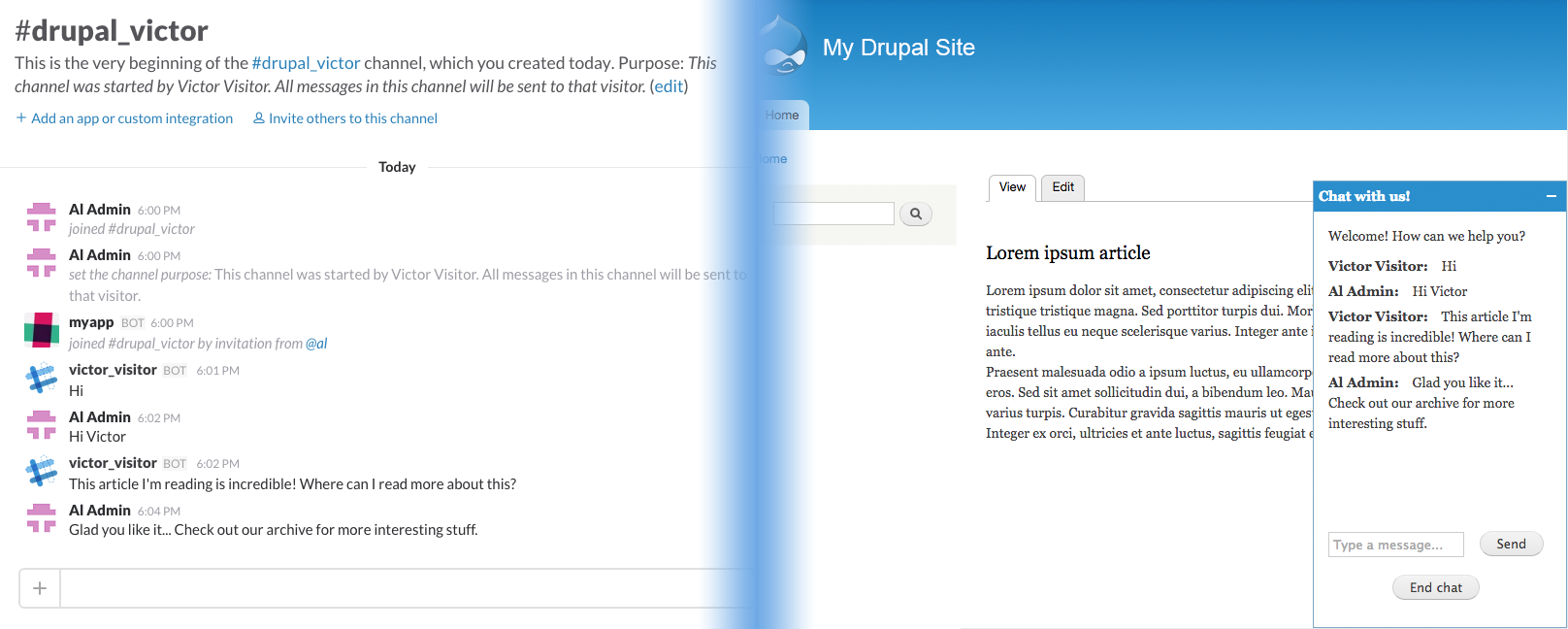Click BOT label next to myapp
Screen dimensions: 1568x629
[x=133, y=323]
